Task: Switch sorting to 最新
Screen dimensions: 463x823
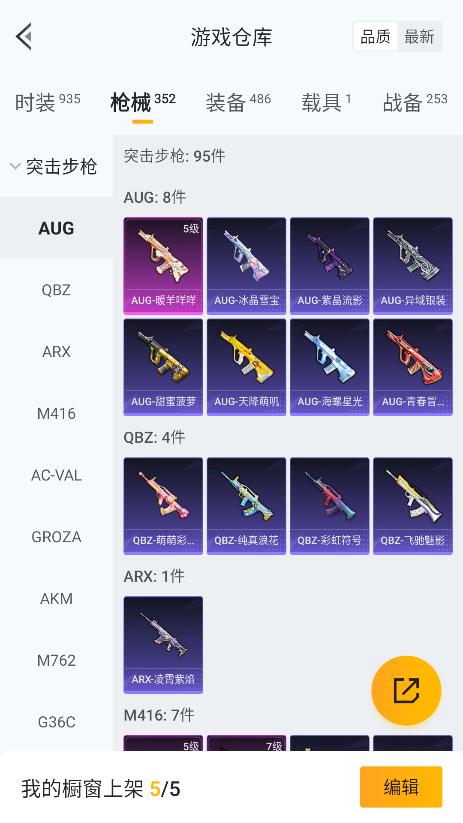Action: [x=419, y=37]
